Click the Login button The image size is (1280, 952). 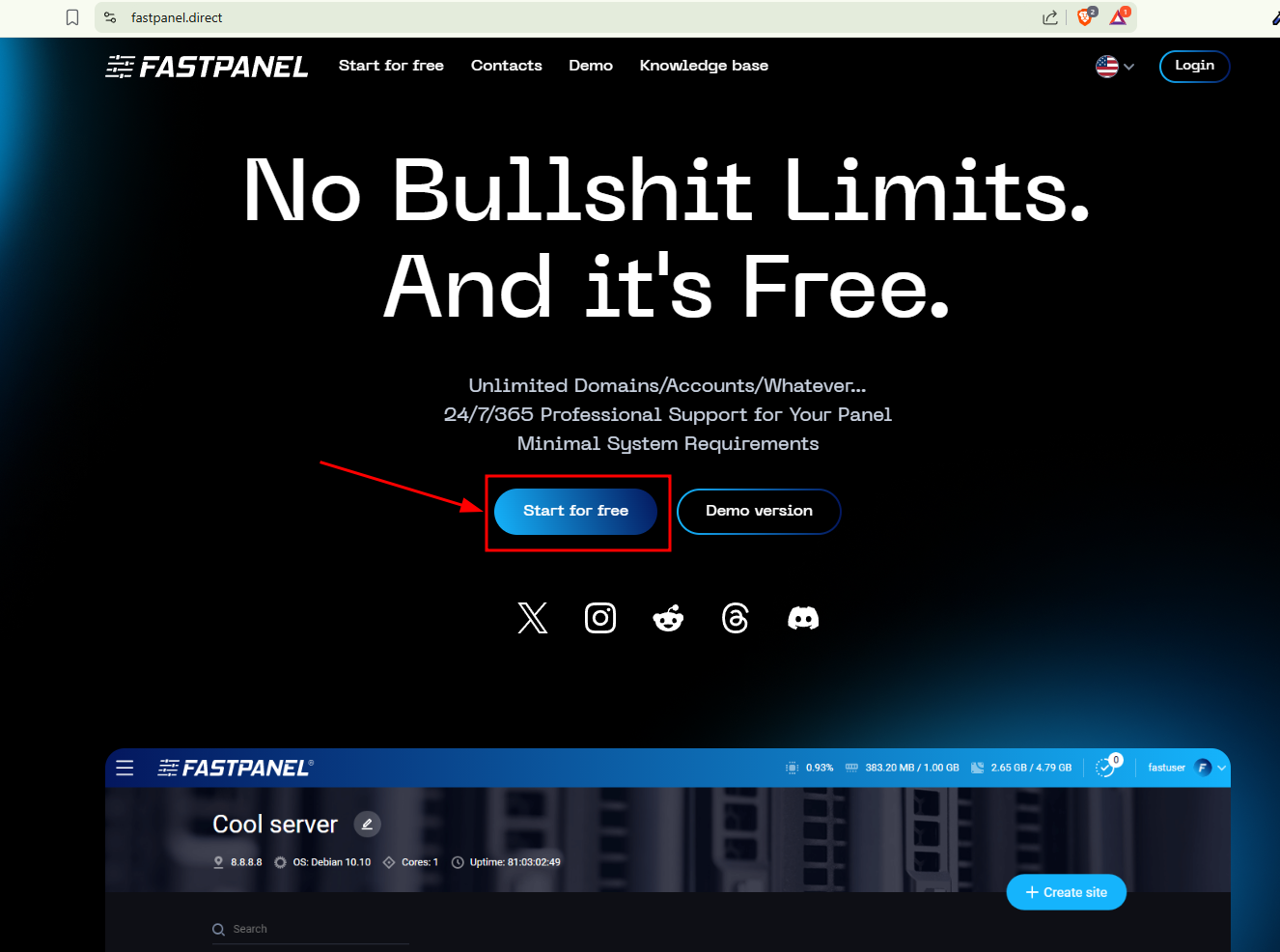click(x=1194, y=66)
